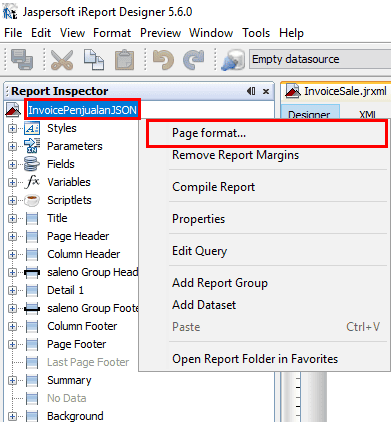This screenshot has width=391, height=422.
Task: Click the Scriptlets coffee cup icon
Action: click(x=32, y=200)
